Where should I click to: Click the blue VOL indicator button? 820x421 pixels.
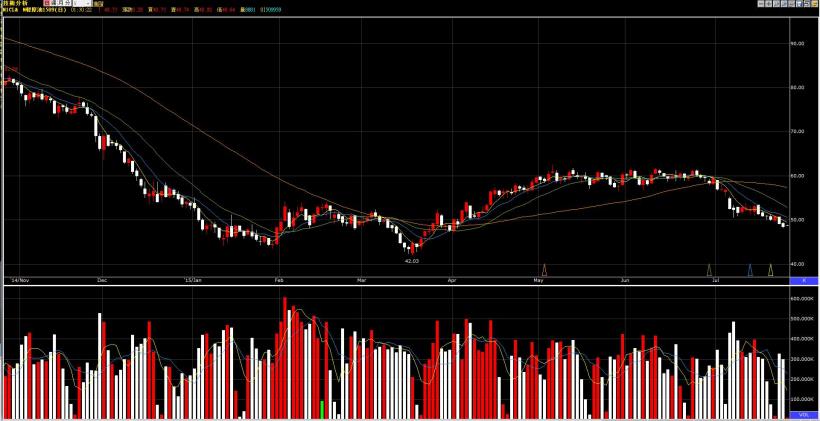[803, 414]
